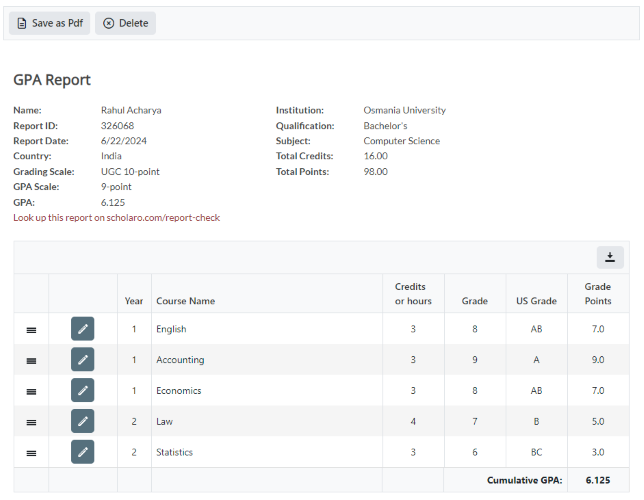Click the reorder handle for Statistics row
644x500 pixels.
pyautogui.click(x=31, y=453)
